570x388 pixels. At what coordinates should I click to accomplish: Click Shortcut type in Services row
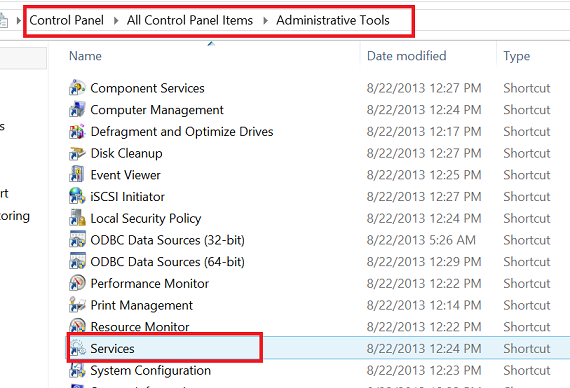(x=527, y=349)
